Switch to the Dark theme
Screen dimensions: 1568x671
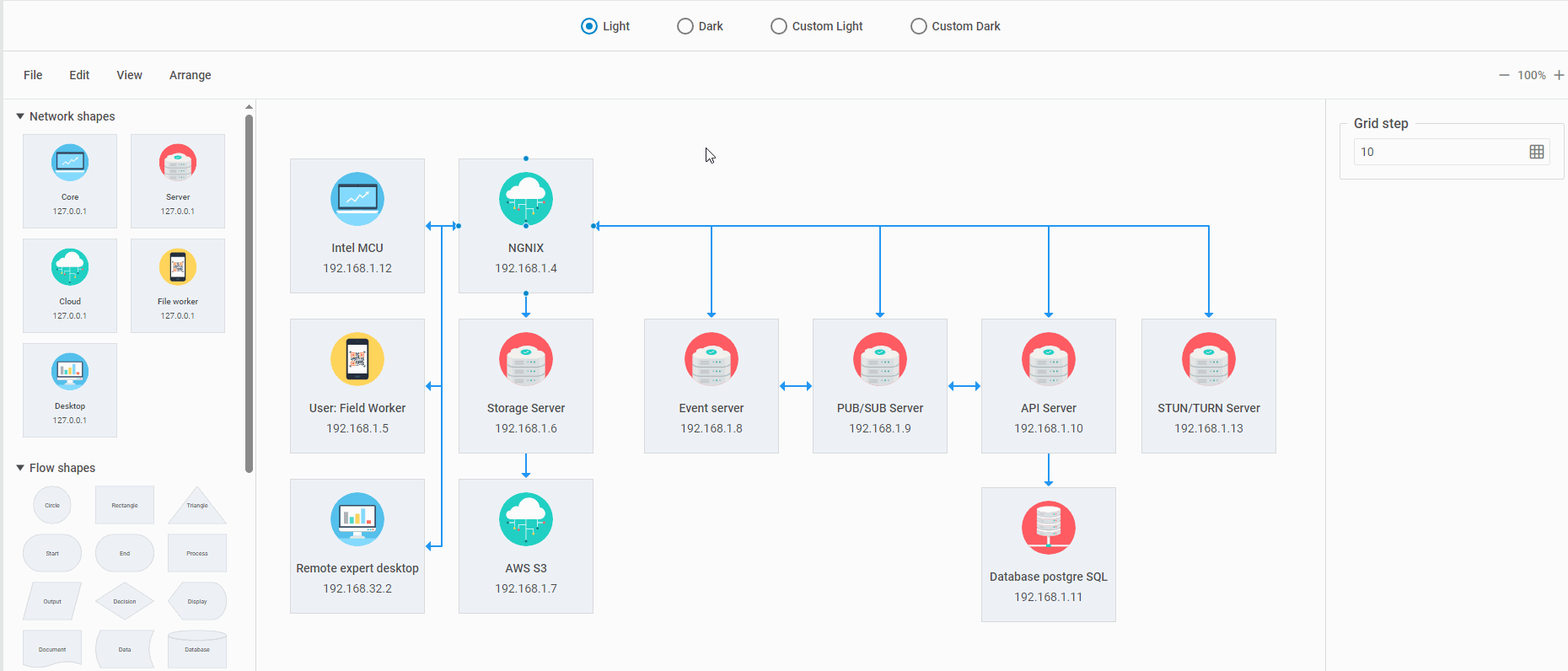coord(685,26)
